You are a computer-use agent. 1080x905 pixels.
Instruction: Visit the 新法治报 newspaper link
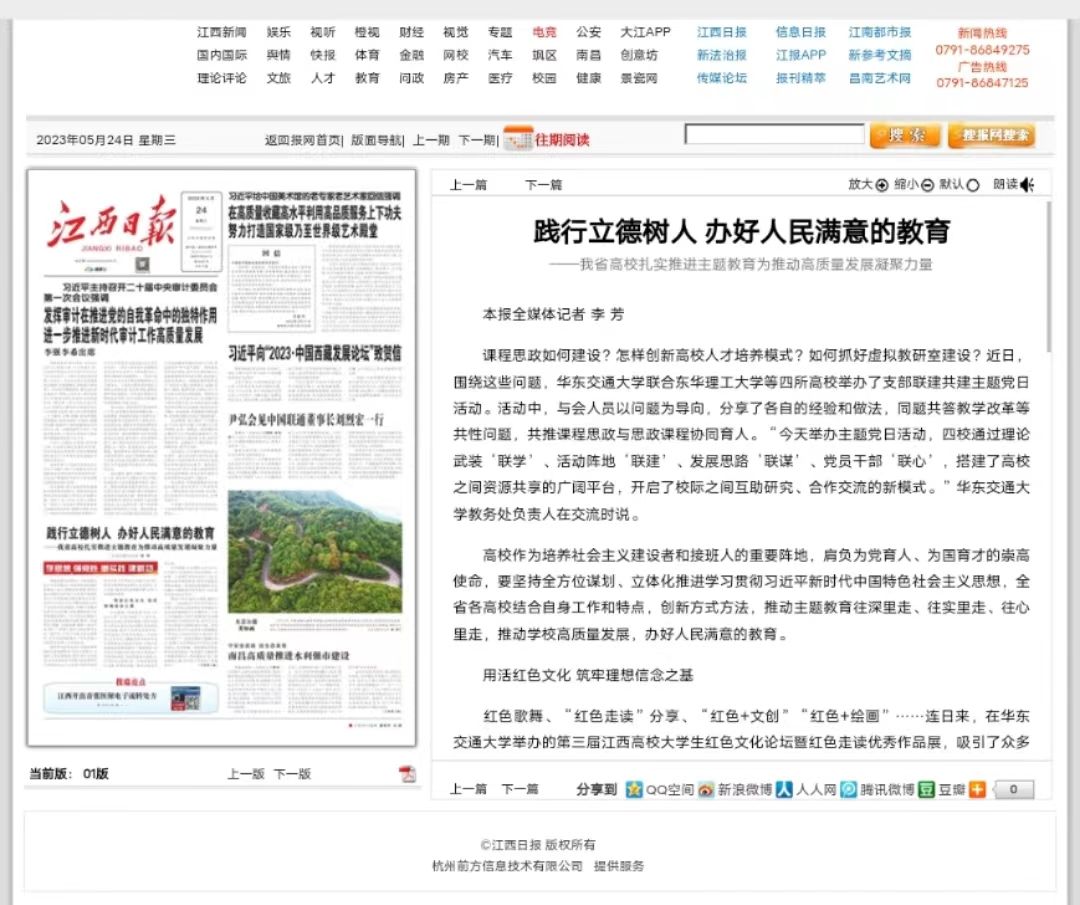(x=721, y=55)
